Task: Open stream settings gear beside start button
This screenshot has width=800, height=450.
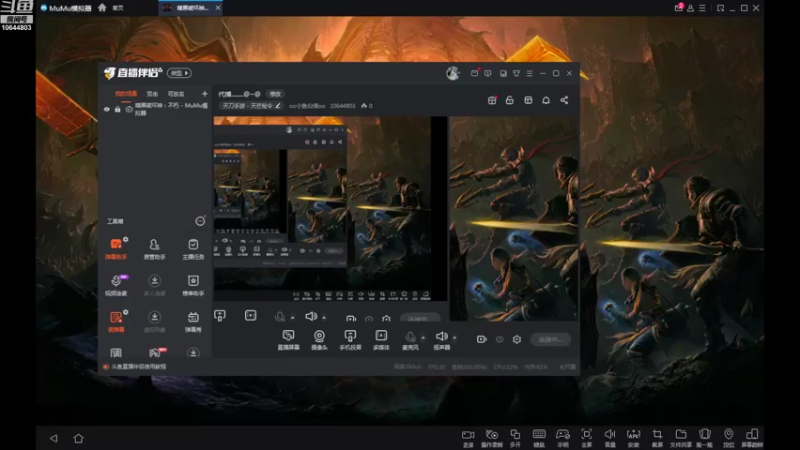Action: (x=517, y=339)
